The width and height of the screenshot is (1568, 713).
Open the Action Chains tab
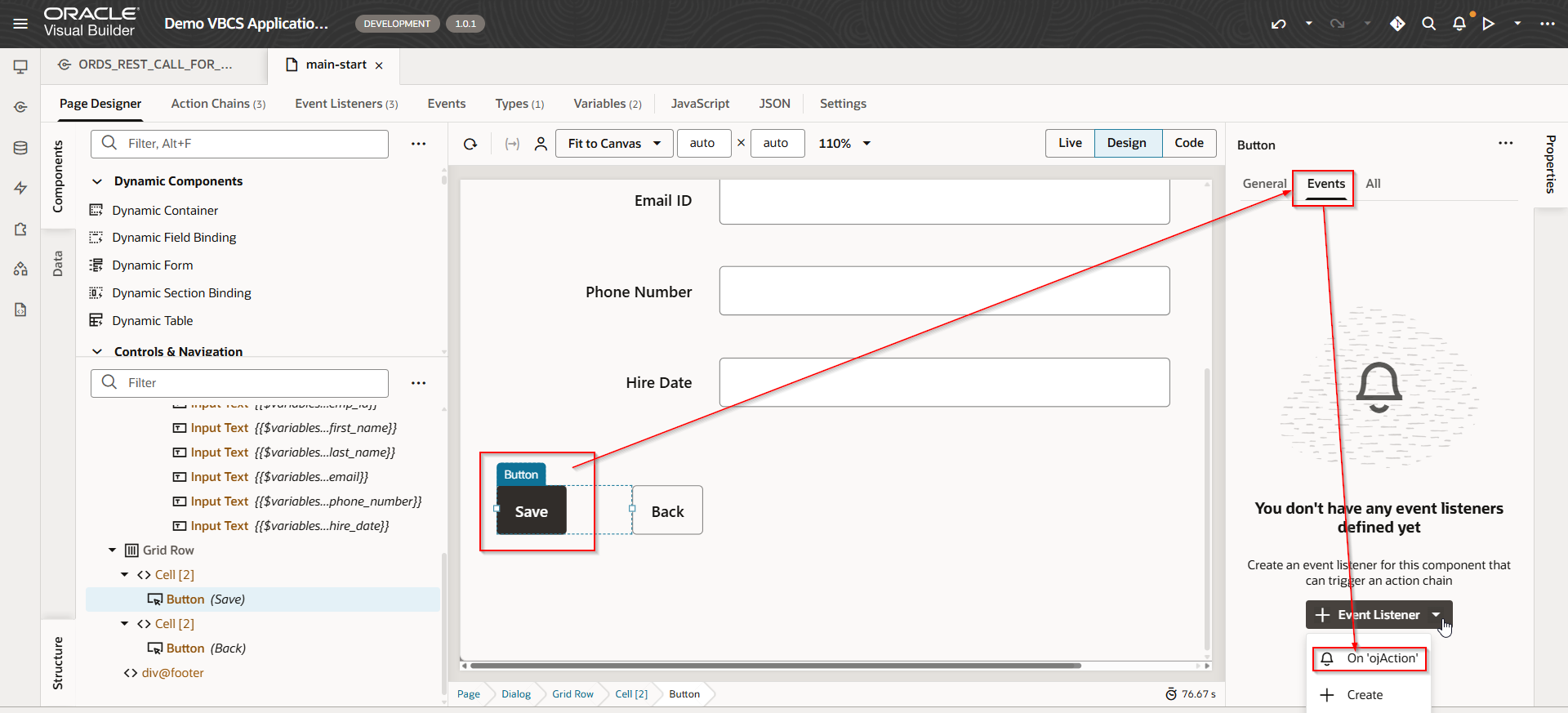[217, 104]
